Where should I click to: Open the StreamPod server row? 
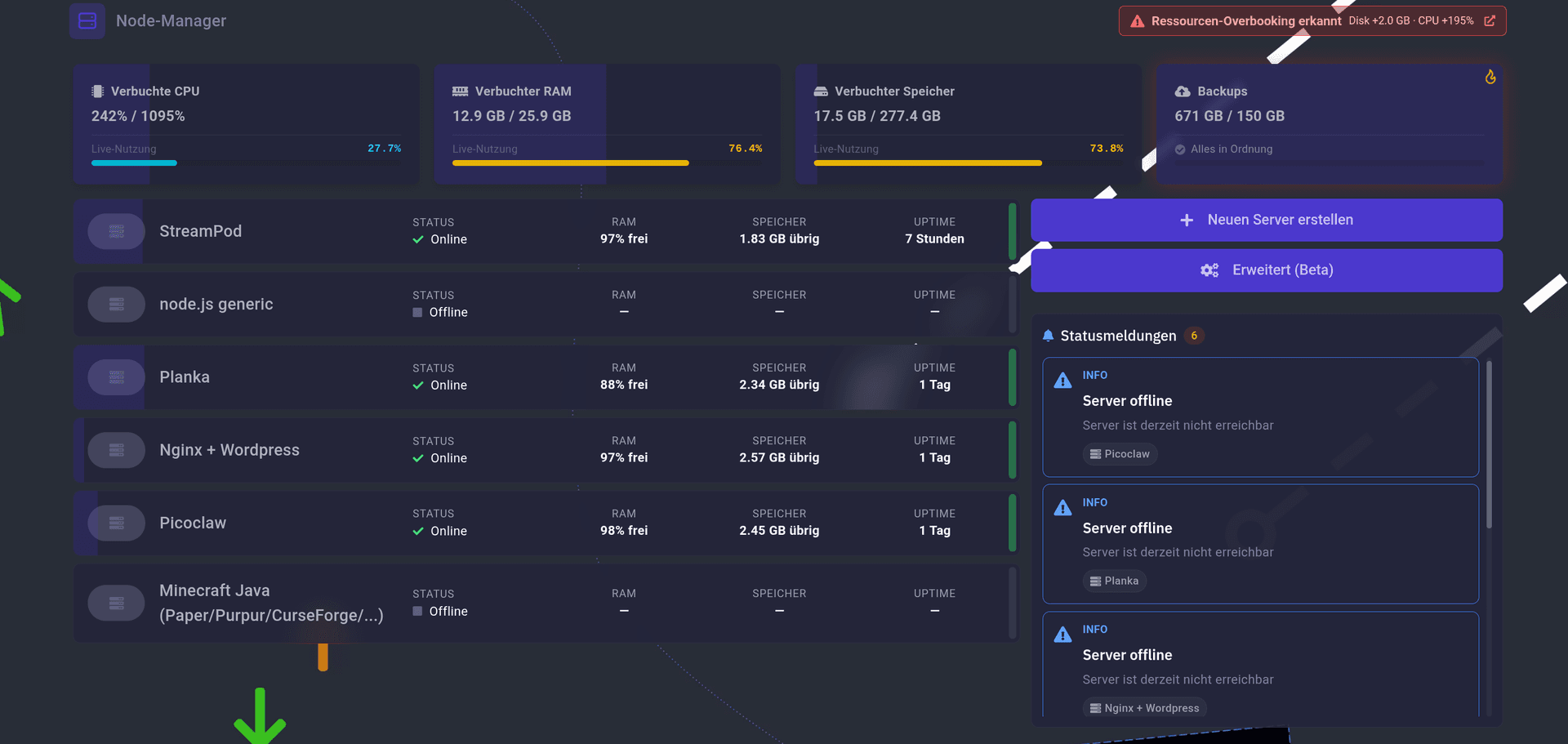(x=546, y=231)
